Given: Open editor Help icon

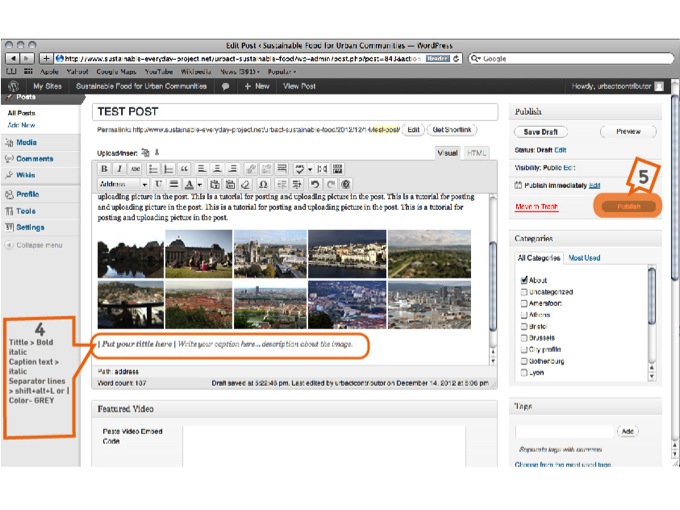Looking at the screenshot, I should pyautogui.click(x=346, y=184).
